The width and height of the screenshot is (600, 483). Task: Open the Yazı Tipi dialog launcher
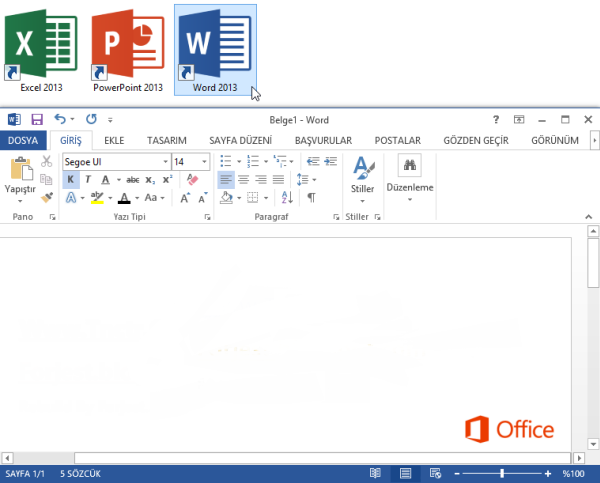[207, 217]
